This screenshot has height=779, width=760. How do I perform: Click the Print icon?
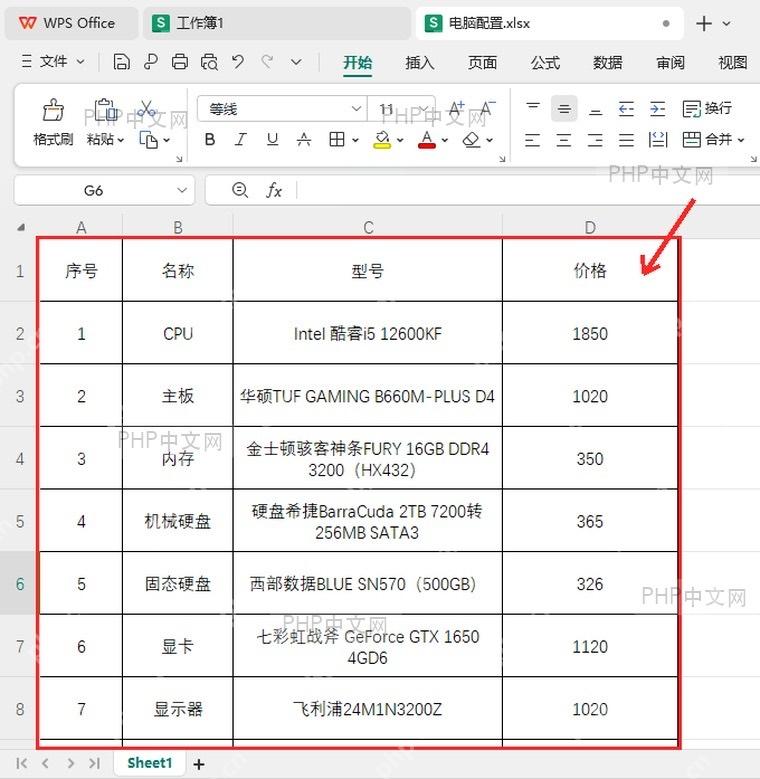pos(179,62)
